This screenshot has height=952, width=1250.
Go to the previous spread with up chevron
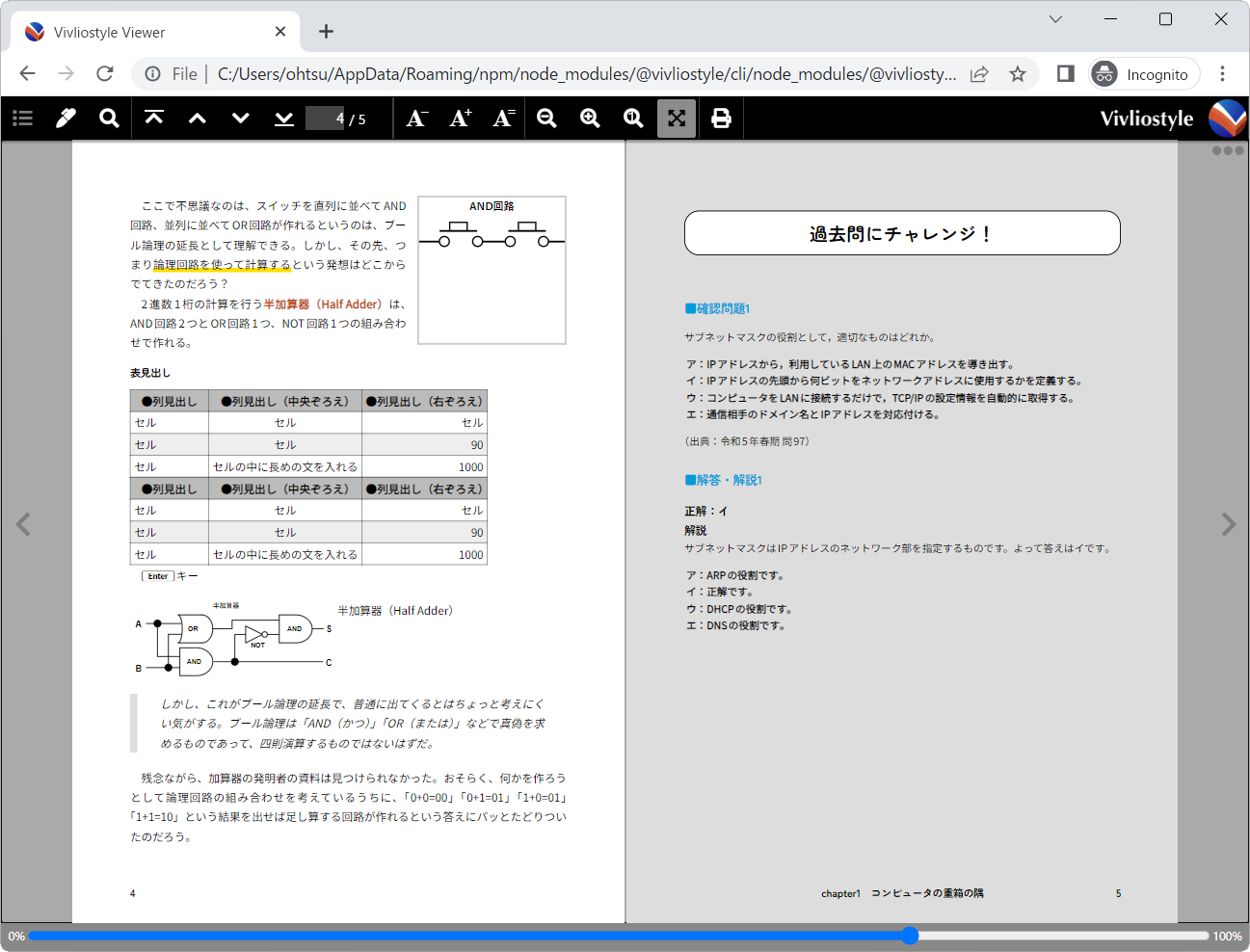[197, 118]
